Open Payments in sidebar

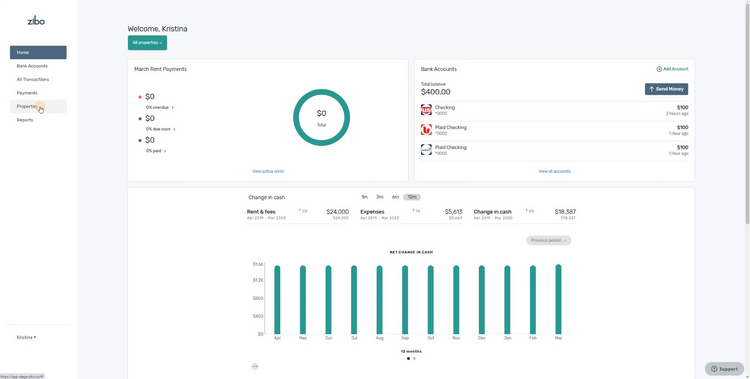pos(38,93)
